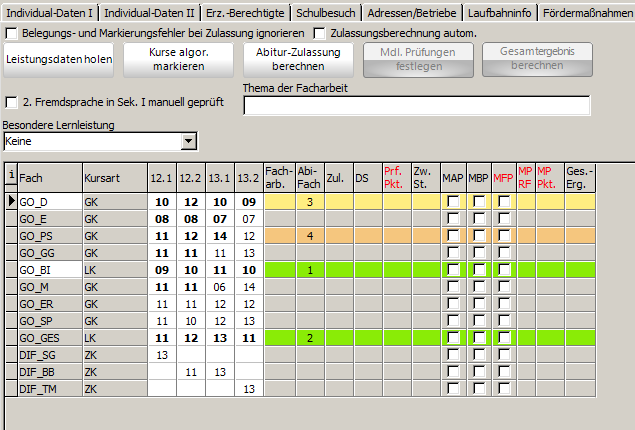Click the 13.1 grade 06 of GO_M

click(x=220, y=287)
